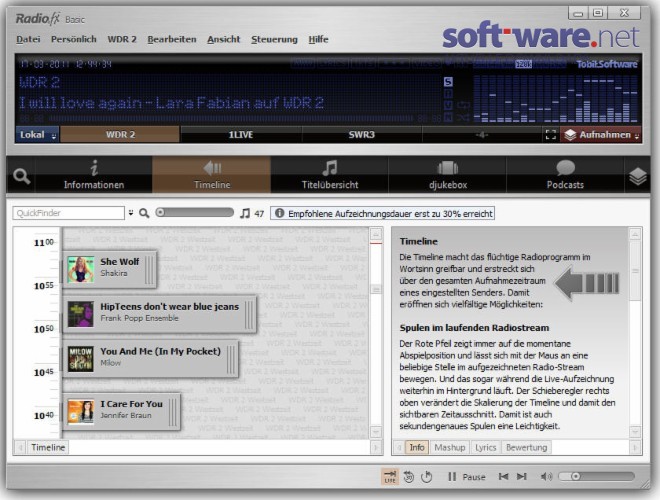
Task: Click the timeline scrollbar down arrow
Action: tap(376, 432)
